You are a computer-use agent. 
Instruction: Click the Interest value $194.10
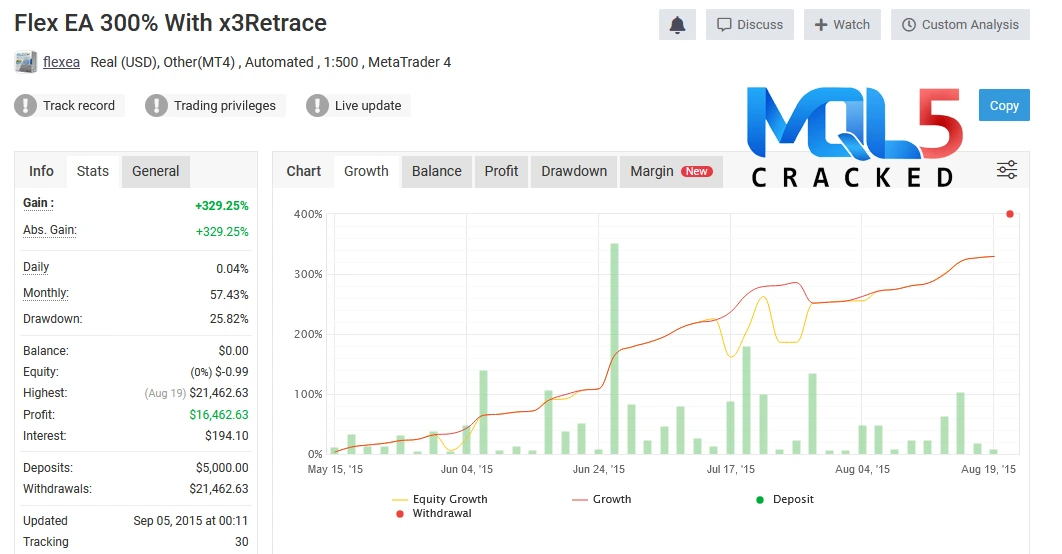[227, 436]
